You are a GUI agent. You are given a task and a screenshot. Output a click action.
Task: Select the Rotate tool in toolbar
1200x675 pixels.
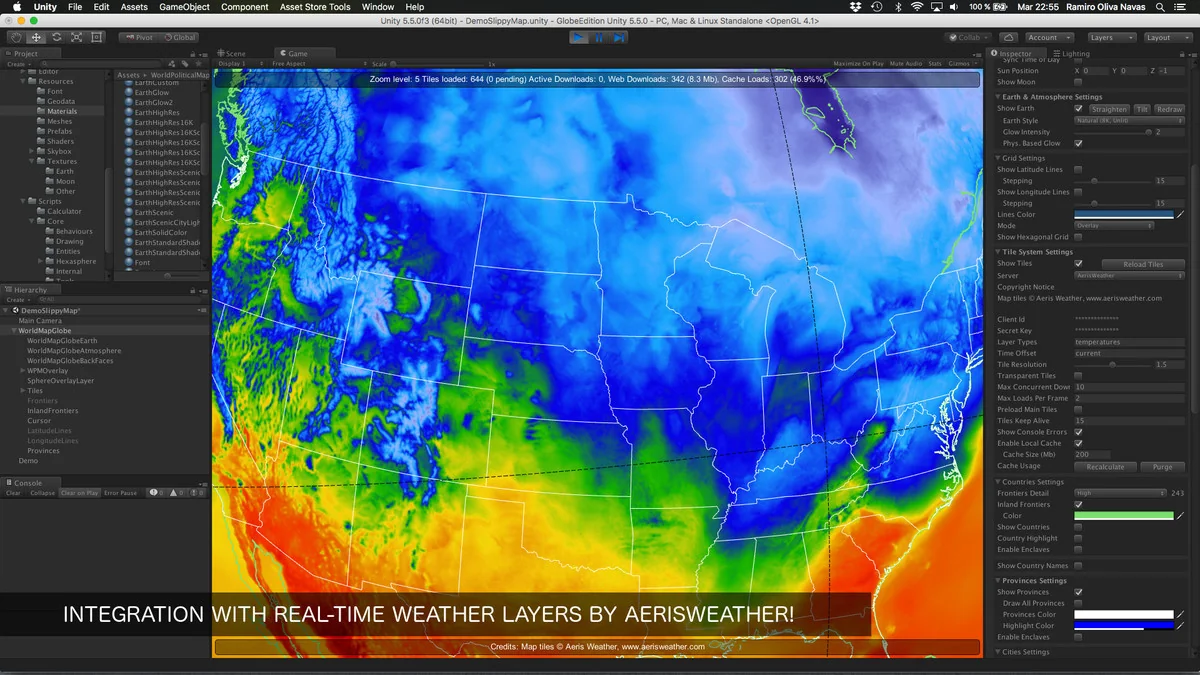56,37
